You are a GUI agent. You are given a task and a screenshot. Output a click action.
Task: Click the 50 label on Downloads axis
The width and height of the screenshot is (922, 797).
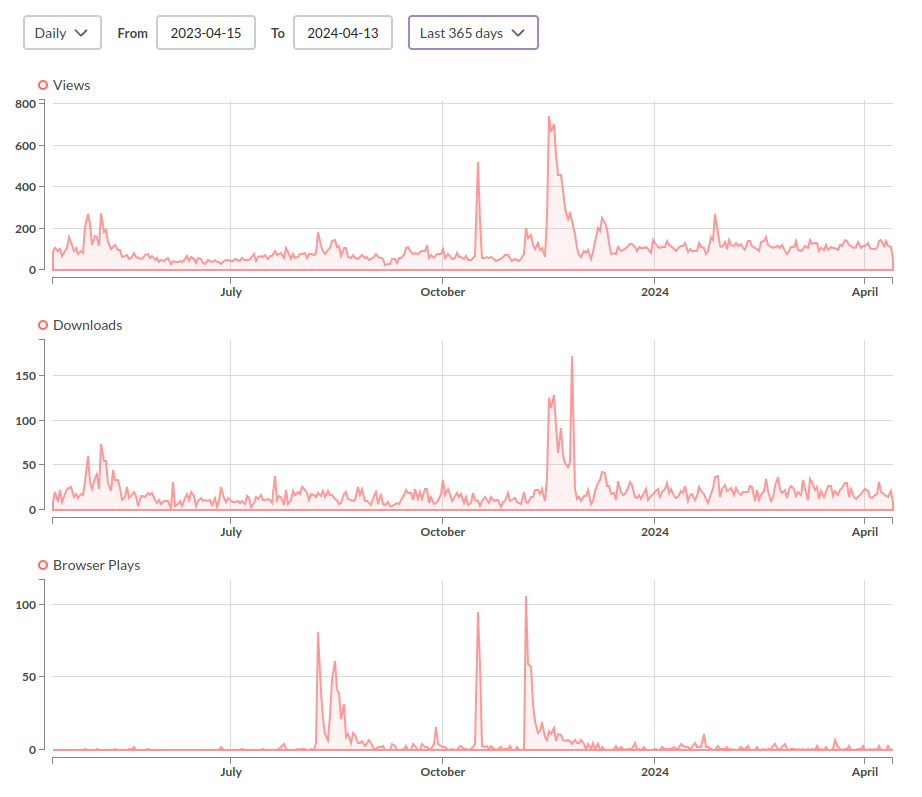point(29,465)
